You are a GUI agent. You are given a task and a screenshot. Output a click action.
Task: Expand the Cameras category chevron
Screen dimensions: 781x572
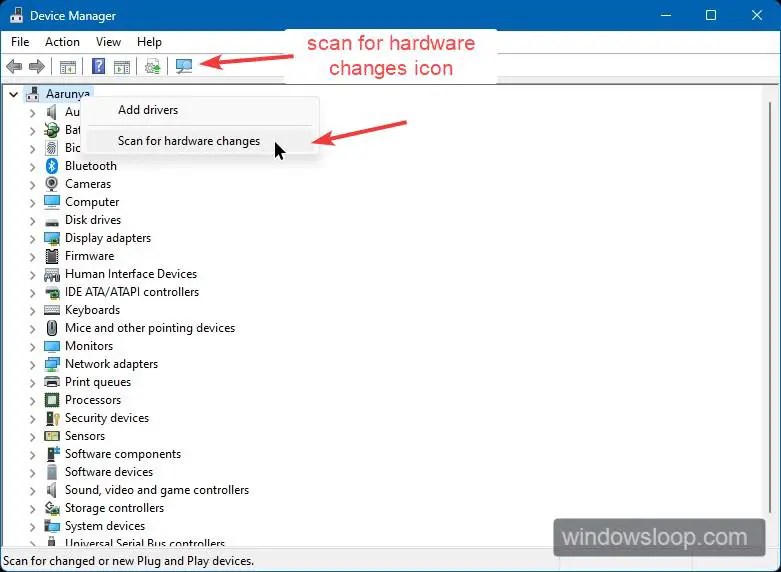32,184
